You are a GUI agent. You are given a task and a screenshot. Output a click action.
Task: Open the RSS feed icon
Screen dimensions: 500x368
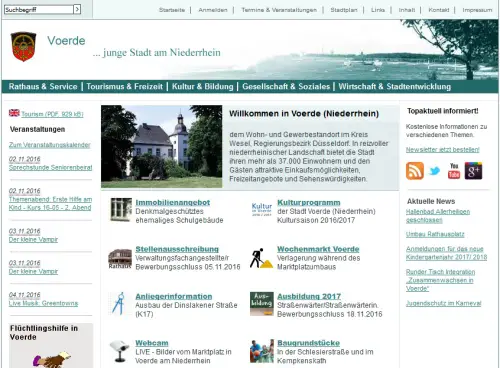click(415, 171)
